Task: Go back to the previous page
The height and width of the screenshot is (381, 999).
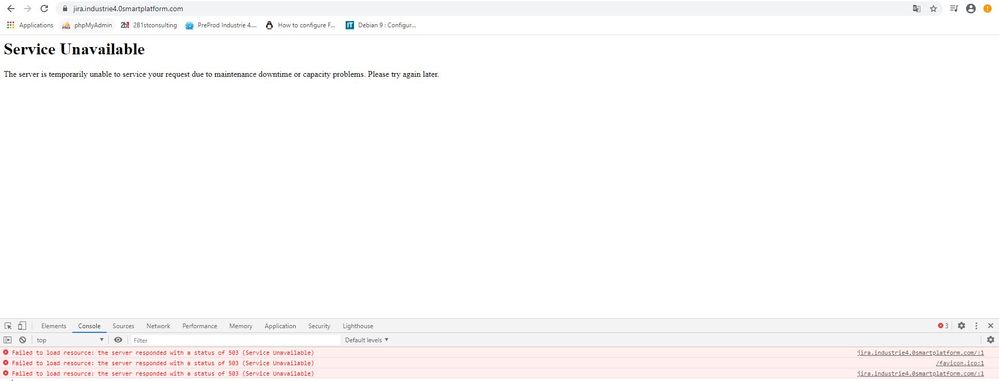Action: (x=10, y=9)
